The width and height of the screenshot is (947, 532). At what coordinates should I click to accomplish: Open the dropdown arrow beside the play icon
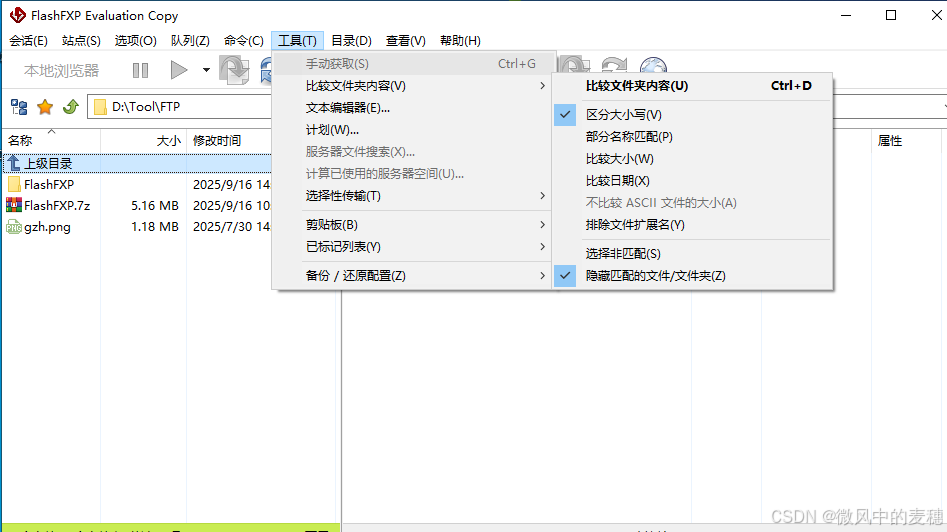206,70
